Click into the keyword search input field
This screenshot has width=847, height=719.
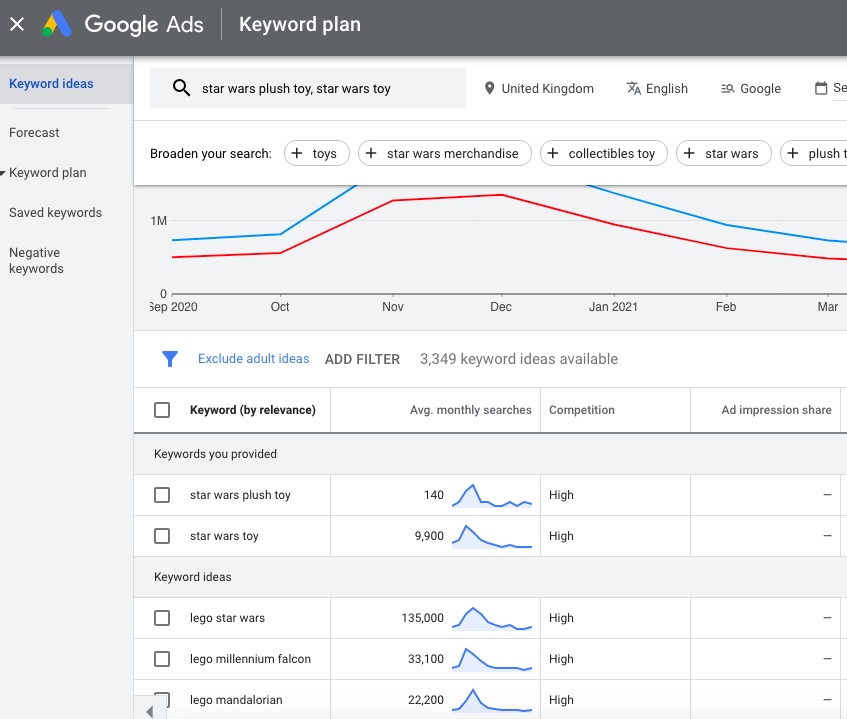(x=308, y=88)
